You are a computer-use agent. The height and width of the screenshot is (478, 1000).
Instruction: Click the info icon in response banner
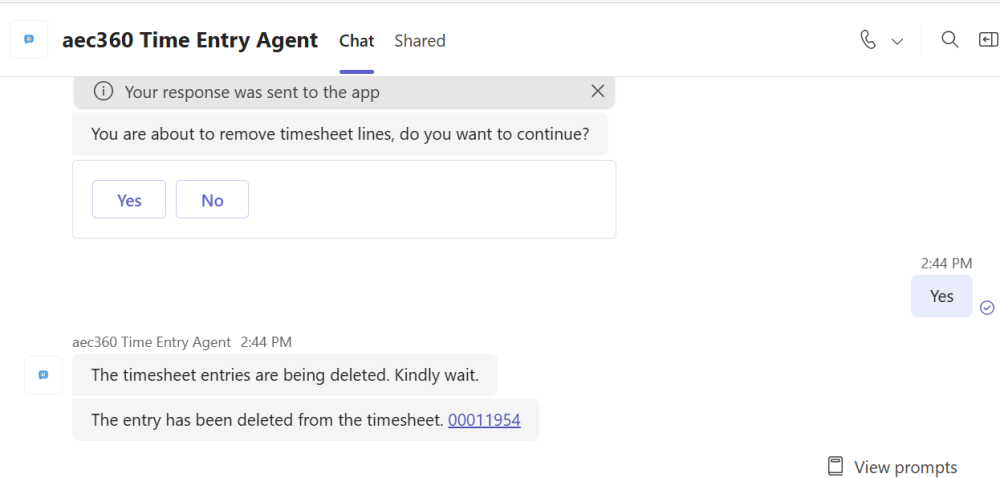(103, 92)
